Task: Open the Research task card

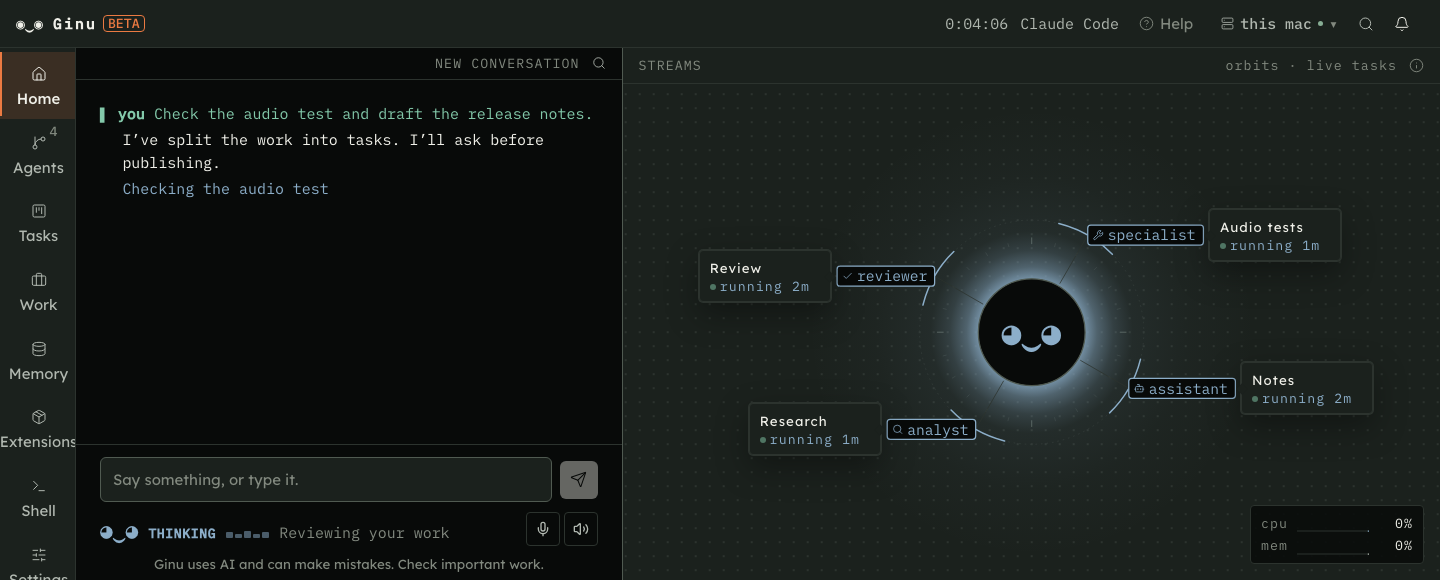Action: 815,429
